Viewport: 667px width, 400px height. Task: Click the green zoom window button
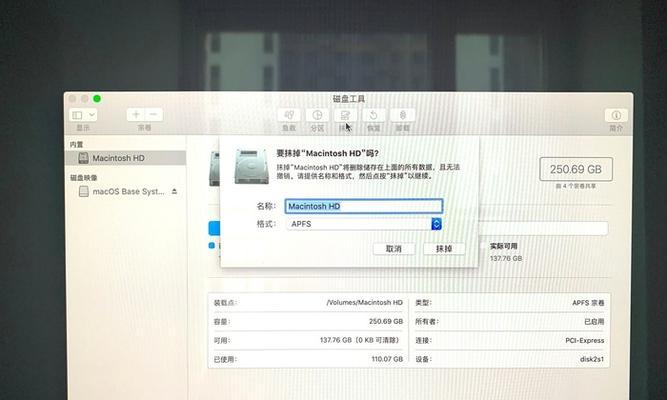tap(97, 99)
